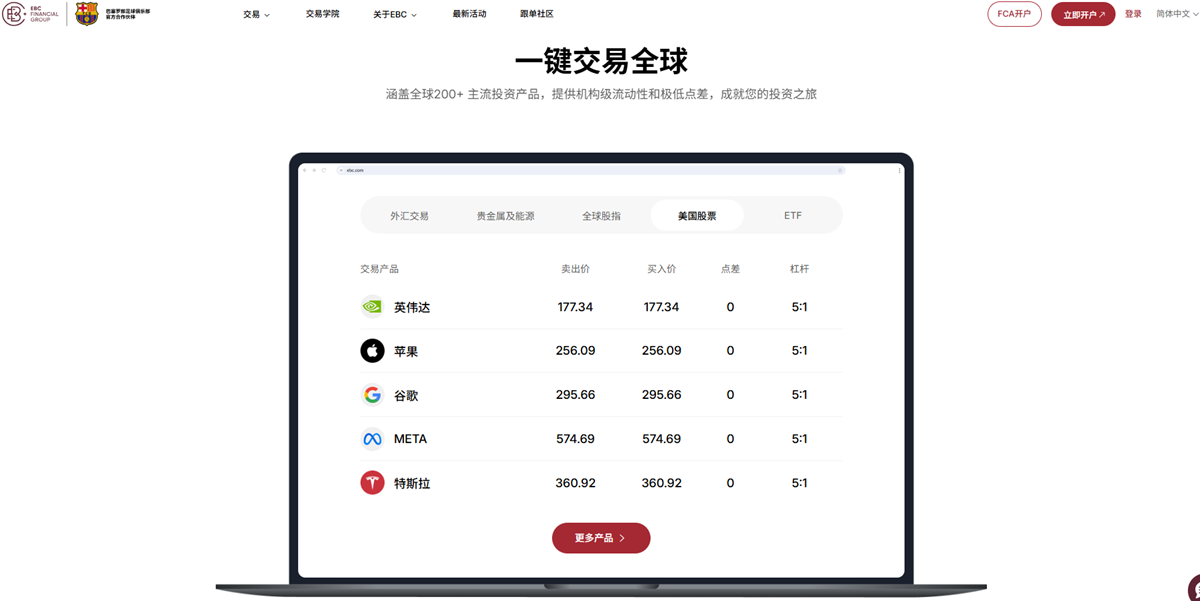Select the Tesla icon beside 特斯拉

371,482
